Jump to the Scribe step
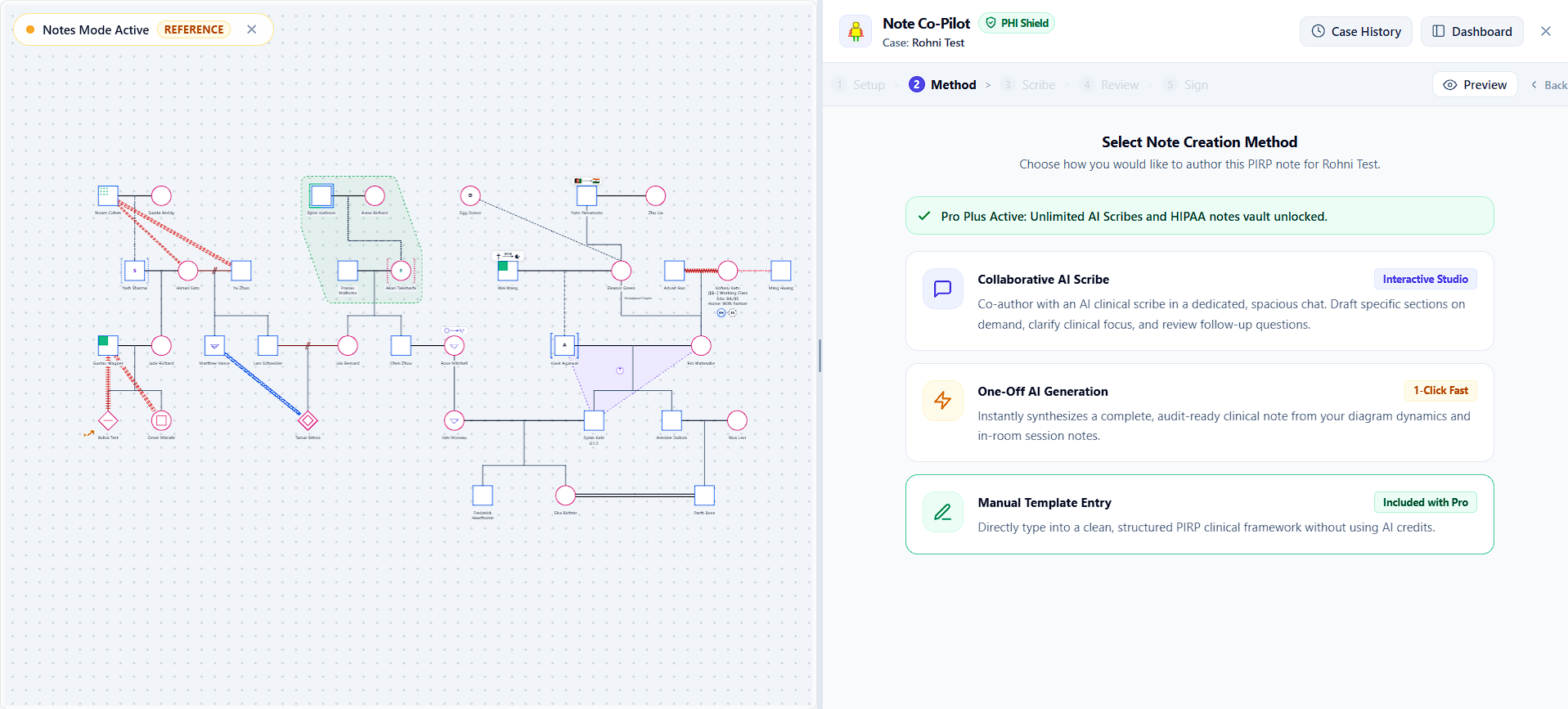This screenshot has width=1568, height=709. pyautogui.click(x=1028, y=84)
